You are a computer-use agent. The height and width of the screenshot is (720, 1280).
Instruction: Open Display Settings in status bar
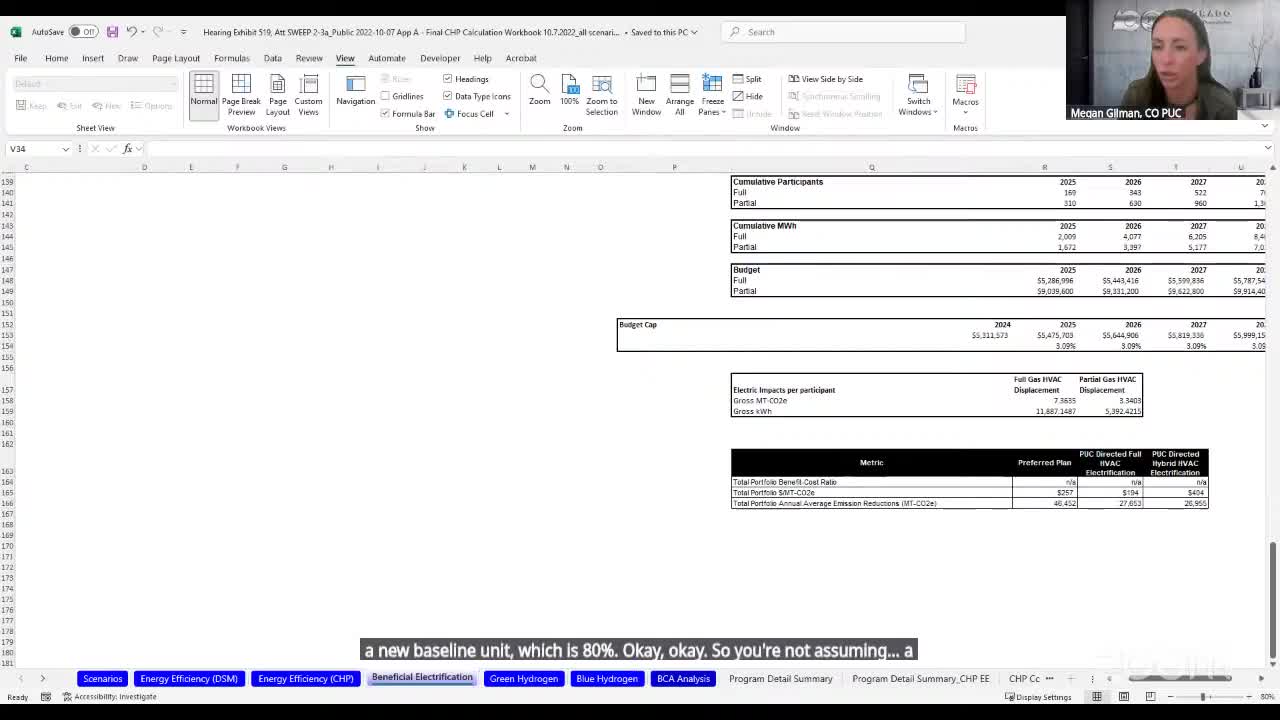coord(1038,697)
